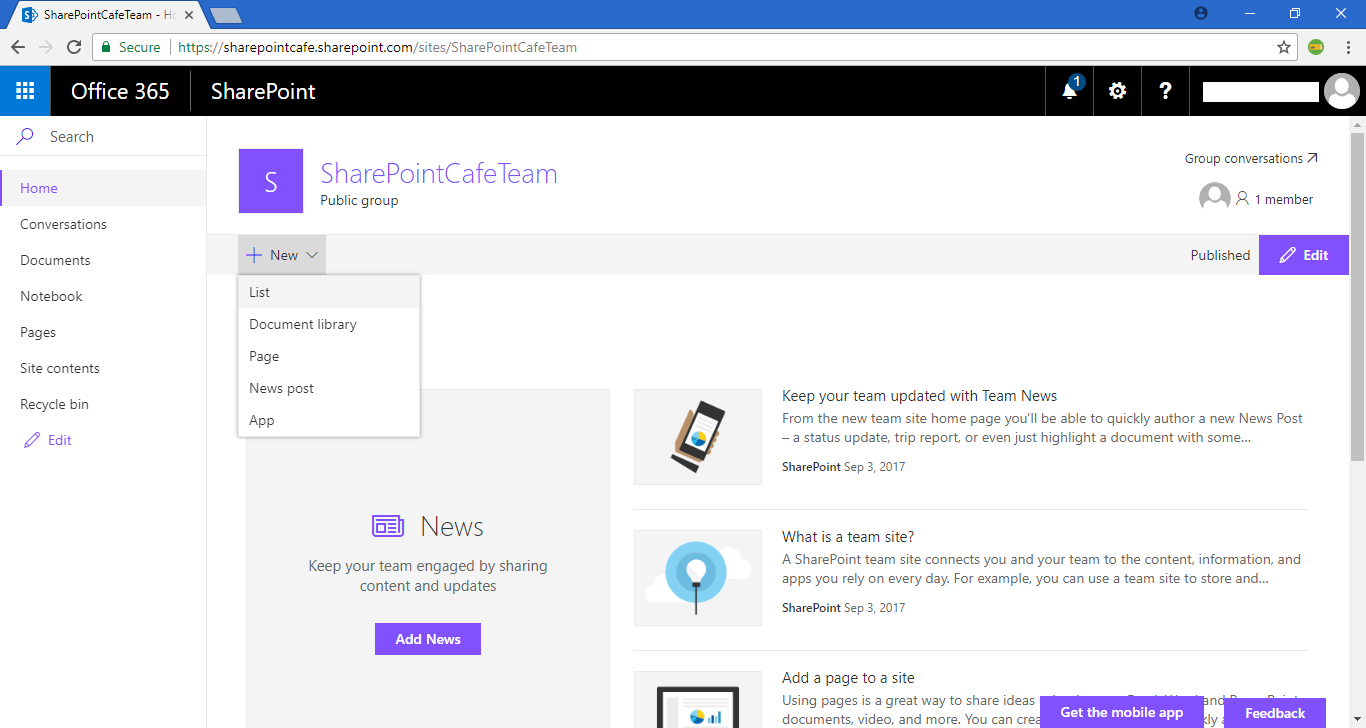
Task: Click the Published status text
Action: click(x=1220, y=255)
